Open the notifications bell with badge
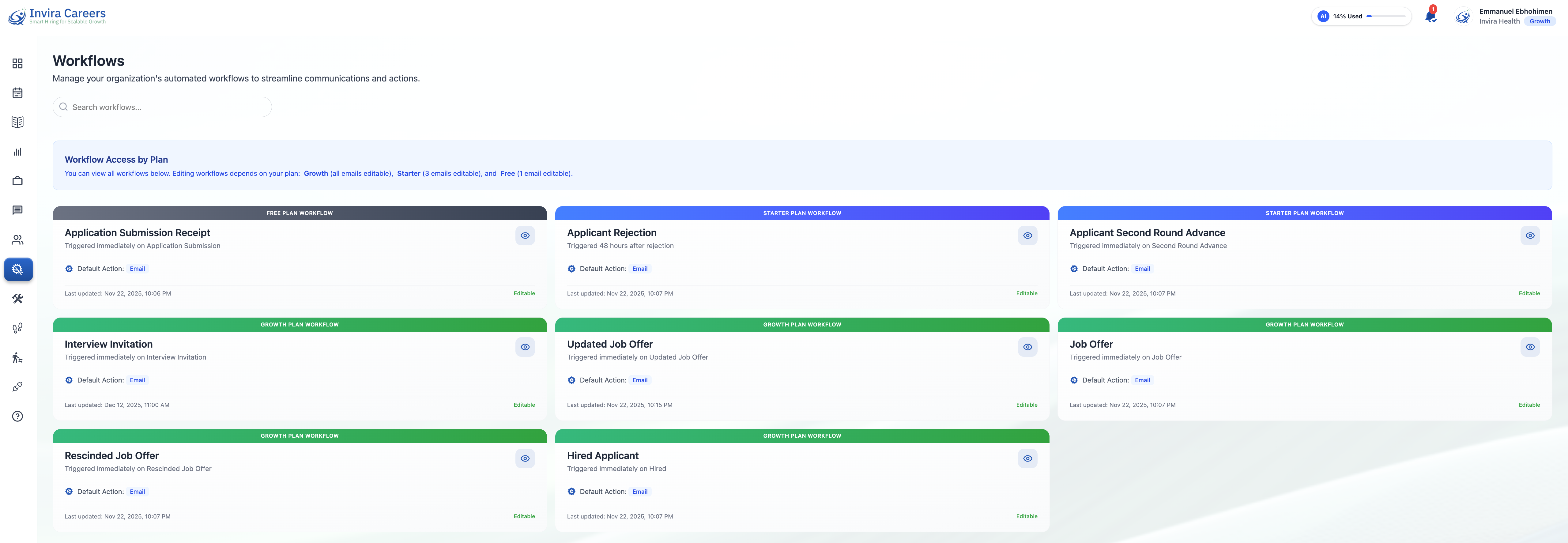 pyautogui.click(x=1430, y=16)
